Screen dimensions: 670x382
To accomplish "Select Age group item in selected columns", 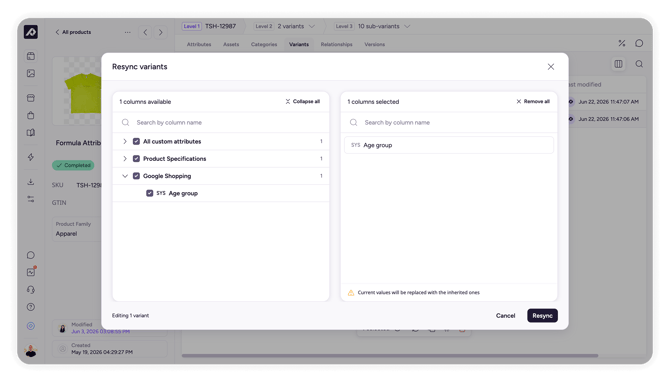I will pyautogui.click(x=449, y=145).
